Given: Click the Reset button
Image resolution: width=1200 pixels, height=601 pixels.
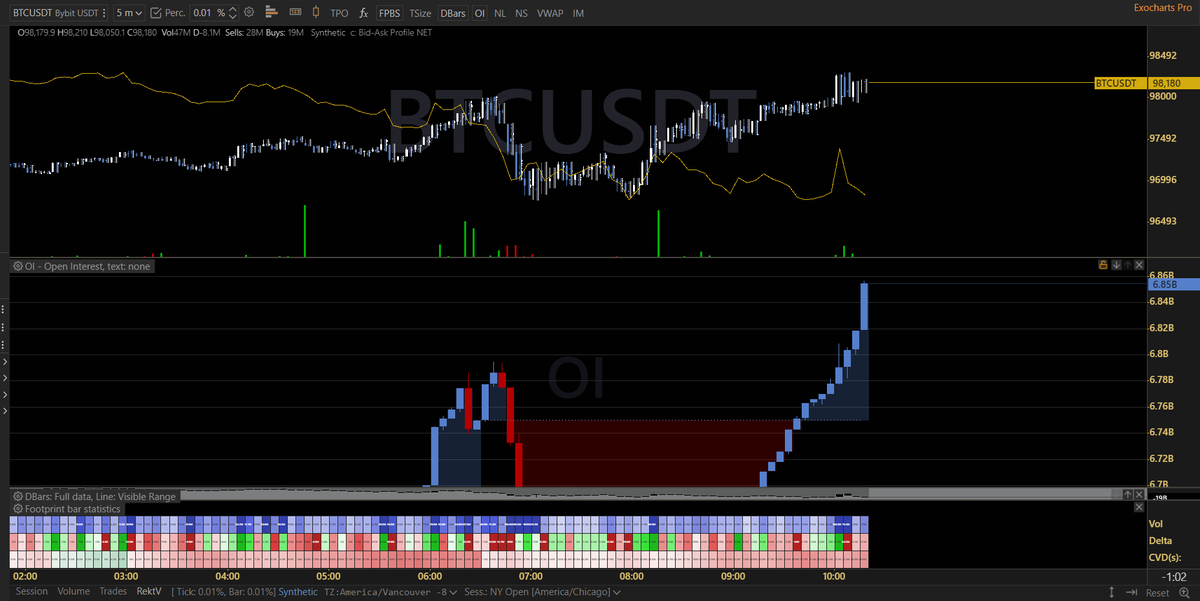Looking at the screenshot, I should (x=1157, y=593).
